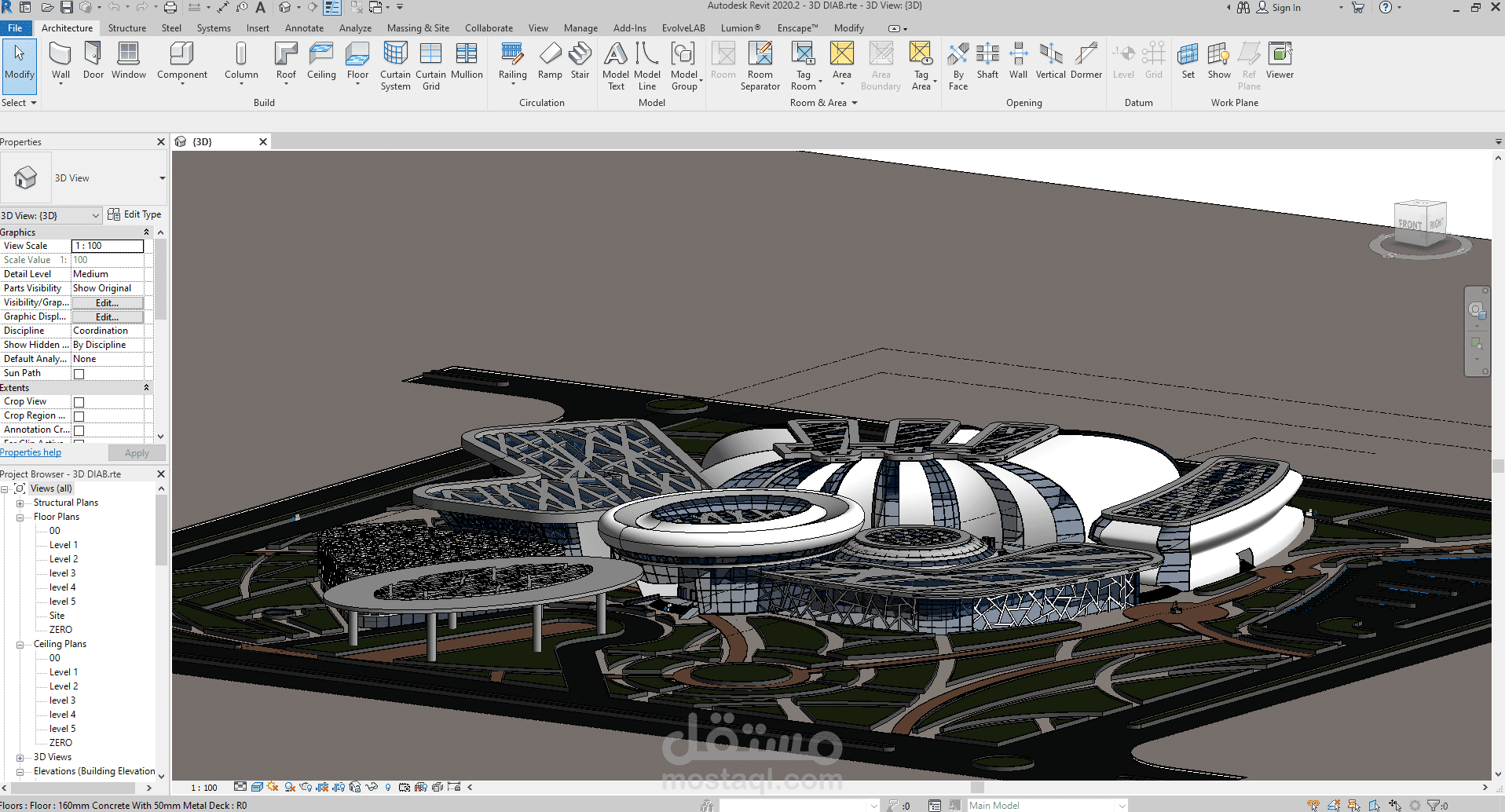Open the Annotate ribbon tab
This screenshot has height=812, width=1505.
304,28
